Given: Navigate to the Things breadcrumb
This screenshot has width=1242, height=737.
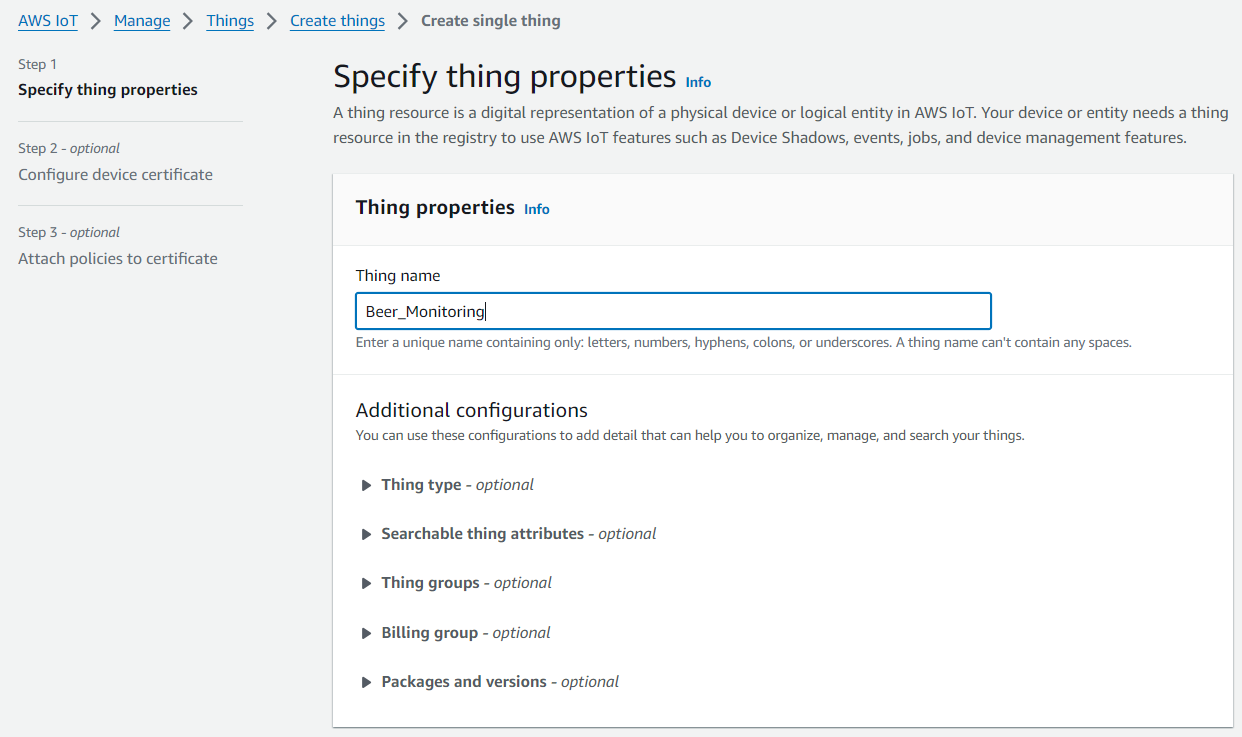Looking at the screenshot, I should (x=230, y=20).
